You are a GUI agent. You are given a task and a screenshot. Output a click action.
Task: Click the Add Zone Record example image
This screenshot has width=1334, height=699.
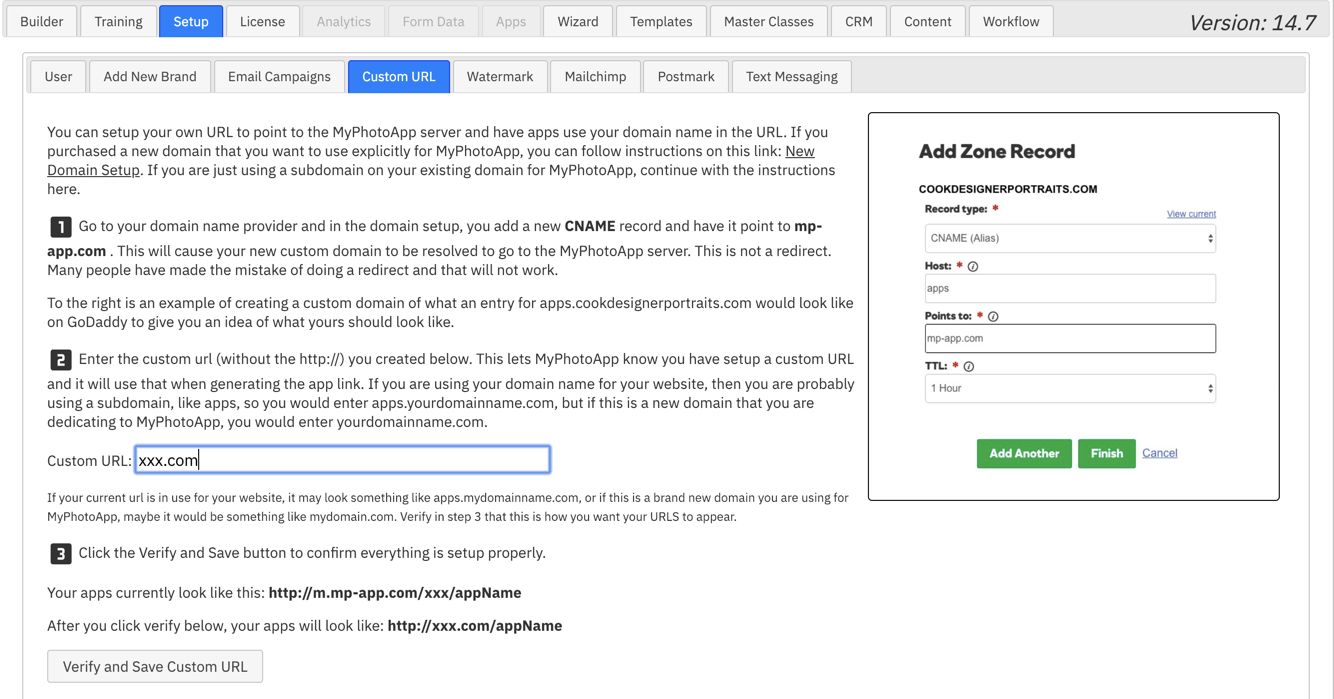click(1073, 306)
